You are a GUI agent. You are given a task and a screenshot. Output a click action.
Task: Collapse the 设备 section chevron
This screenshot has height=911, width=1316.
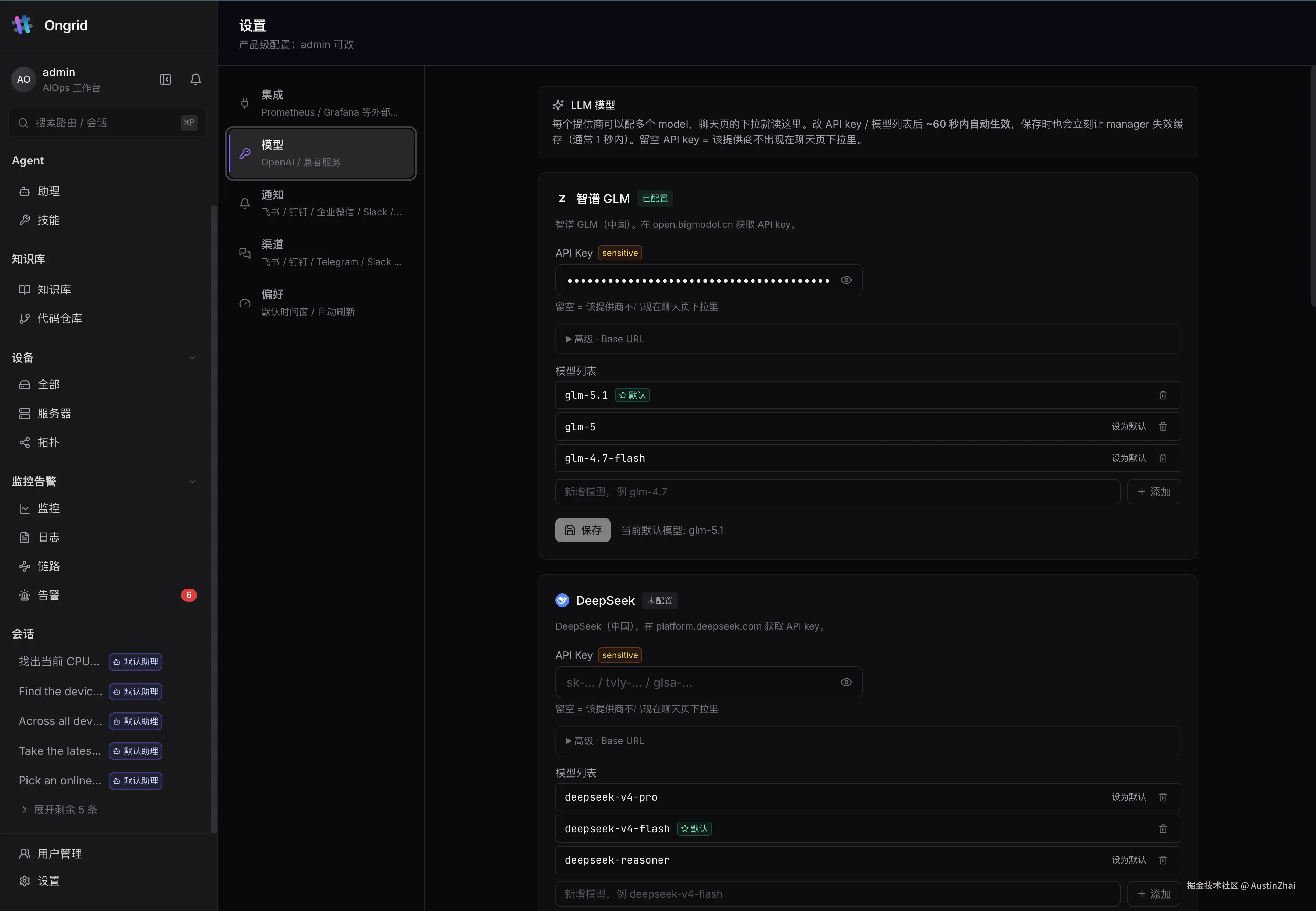(192, 358)
